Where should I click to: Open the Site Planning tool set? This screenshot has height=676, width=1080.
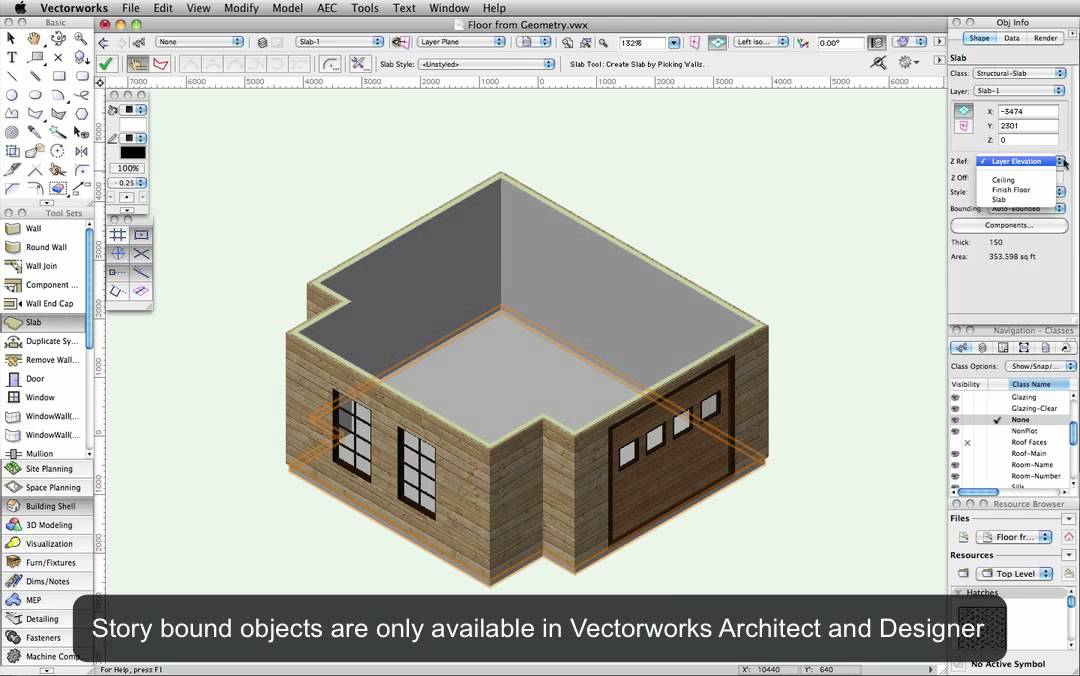pyautogui.click(x=48, y=469)
